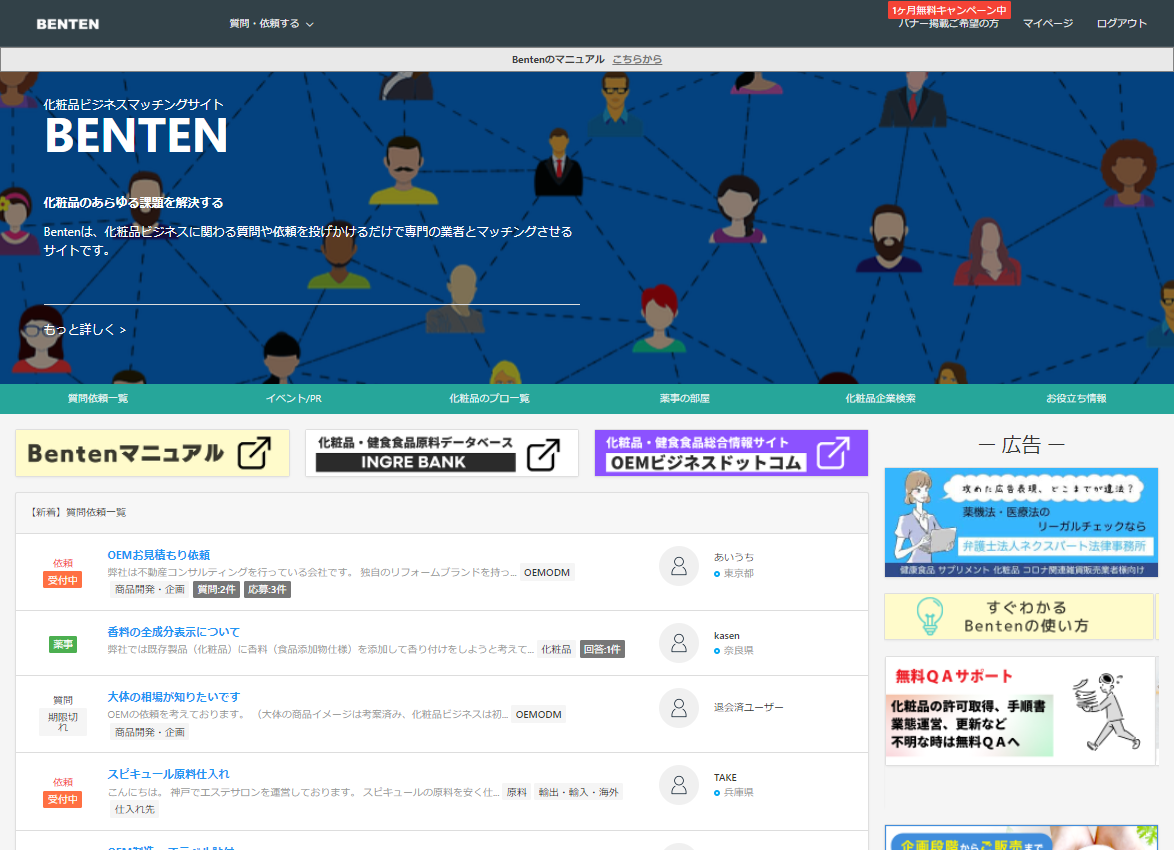Click 商品開発・企画 tag under OEMお見積もり依頼
The height and width of the screenshot is (850, 1174).
click(150, 590)
